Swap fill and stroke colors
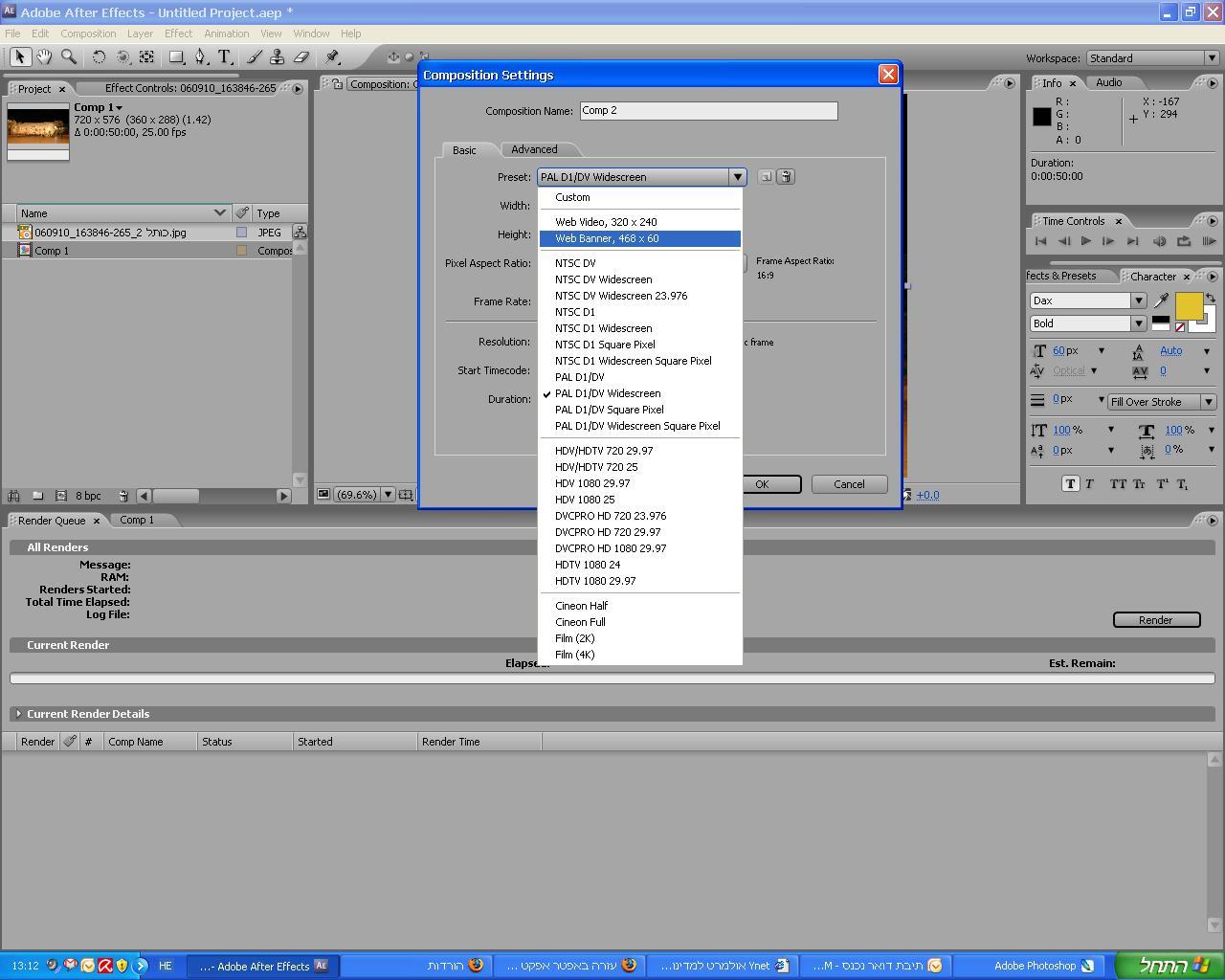This screenshot has width=1225, height=980. (1211, 299)
